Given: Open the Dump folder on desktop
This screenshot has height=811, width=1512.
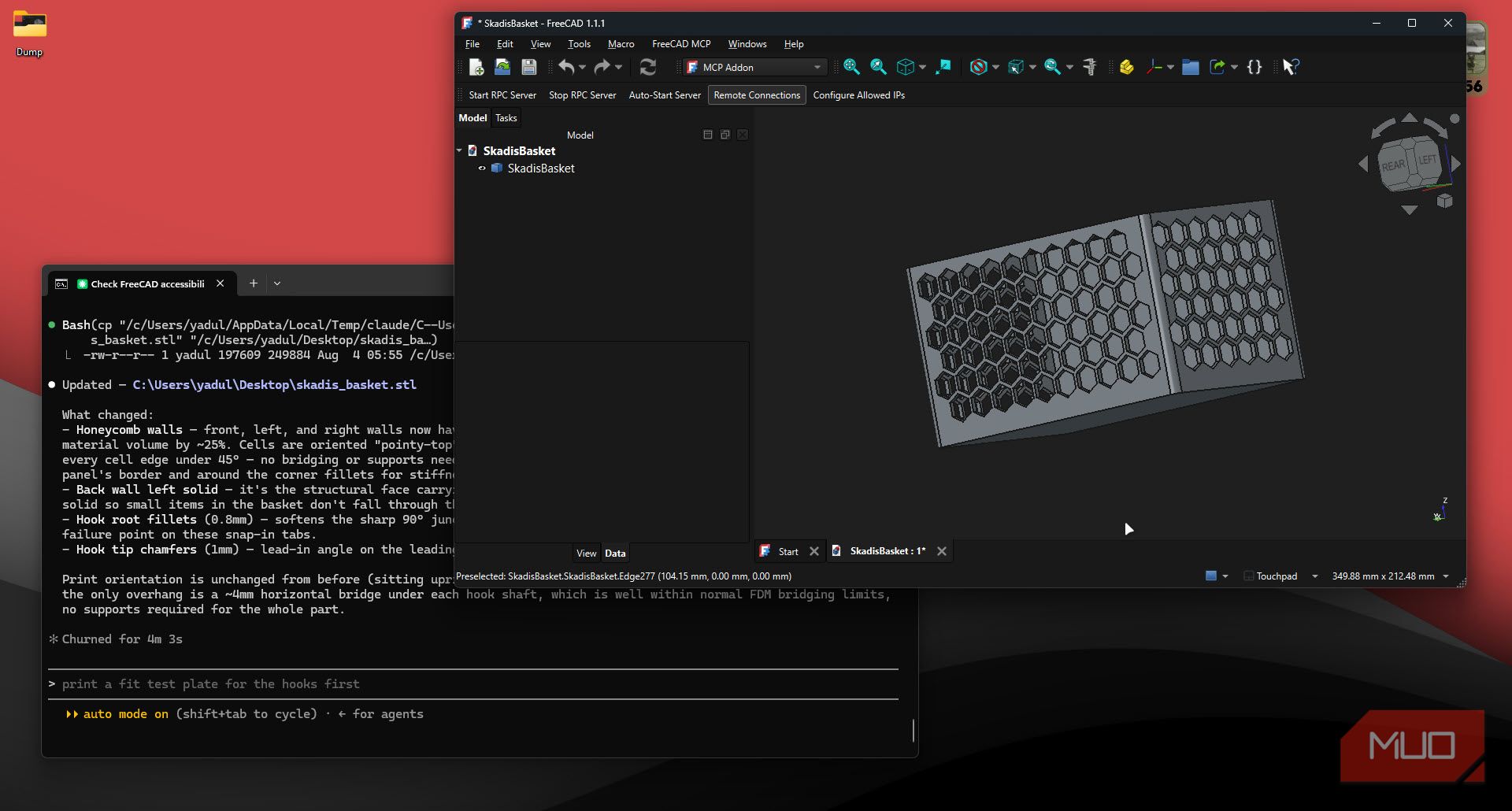Looking at the screenshot, I should [29, 34].
